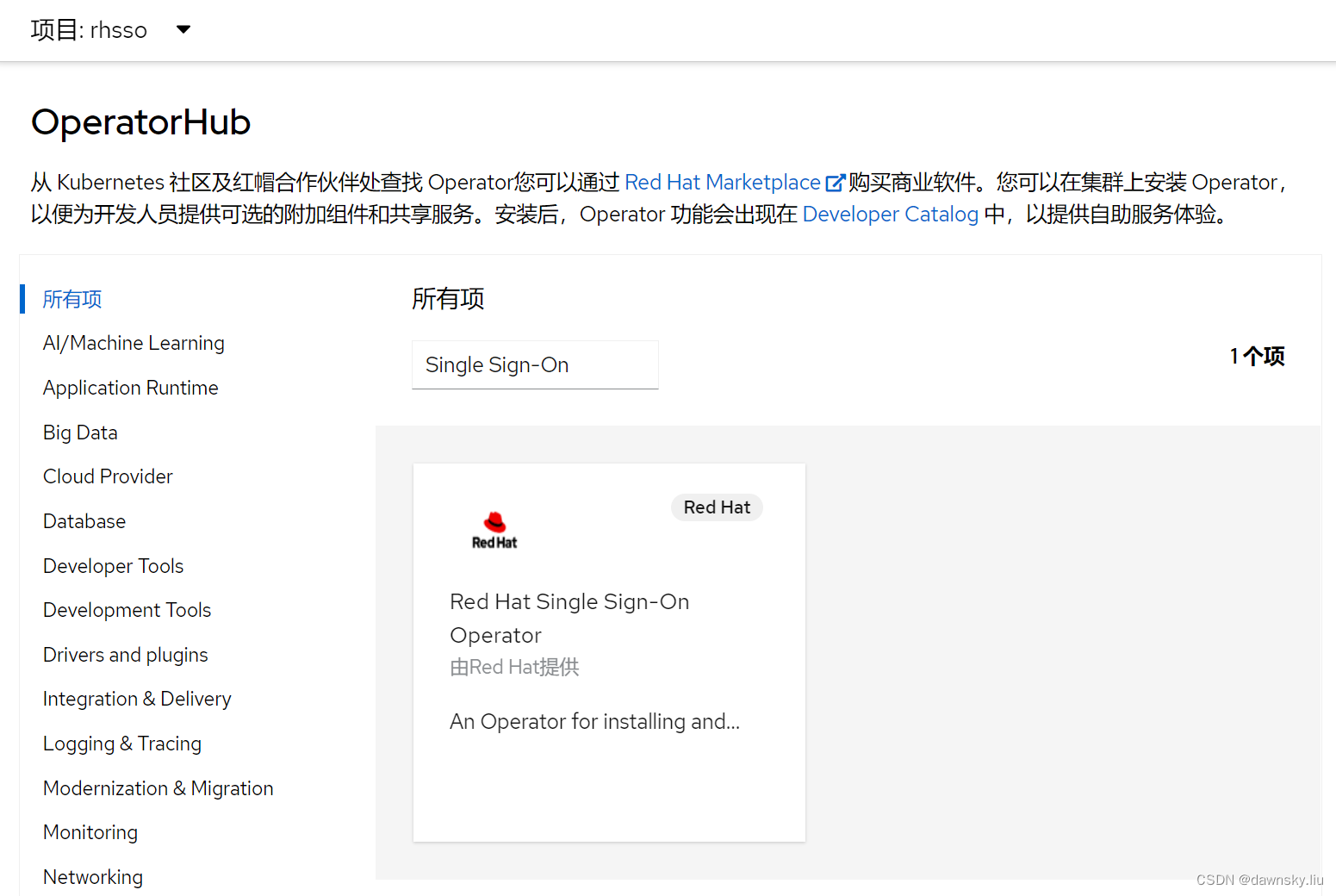
Task: Click the OperatorHub page heading
Action: tap(140, 122)
